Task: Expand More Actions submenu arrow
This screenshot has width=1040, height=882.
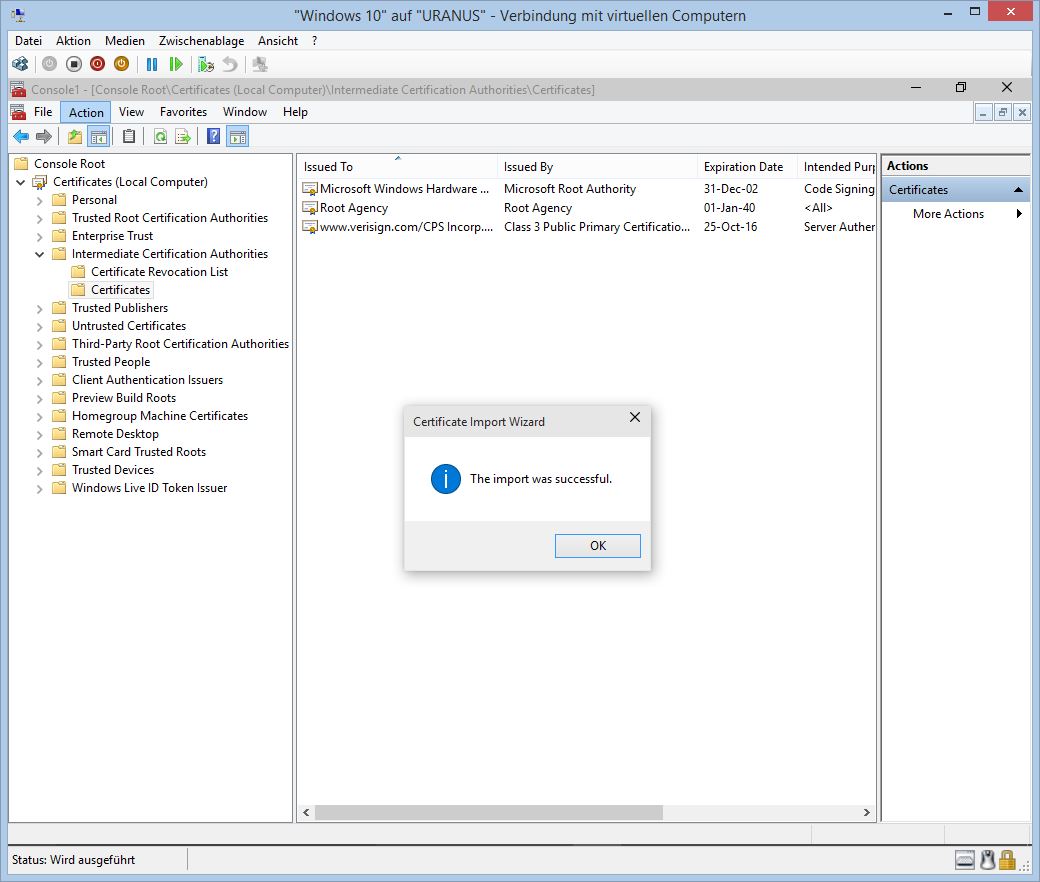Action: [x=1019, y=214]
